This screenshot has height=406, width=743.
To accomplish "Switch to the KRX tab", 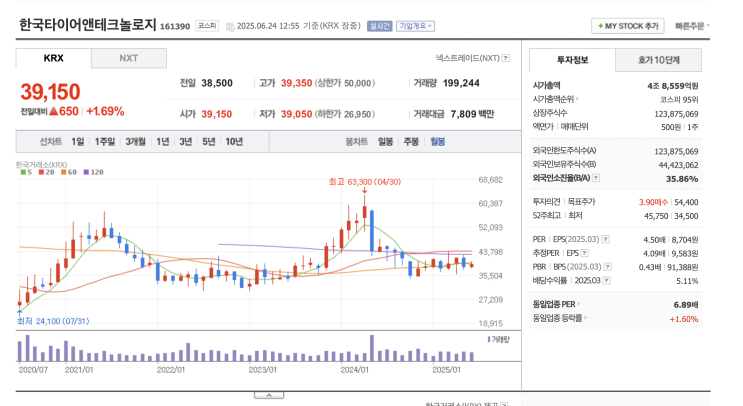I will click(54, 58).
